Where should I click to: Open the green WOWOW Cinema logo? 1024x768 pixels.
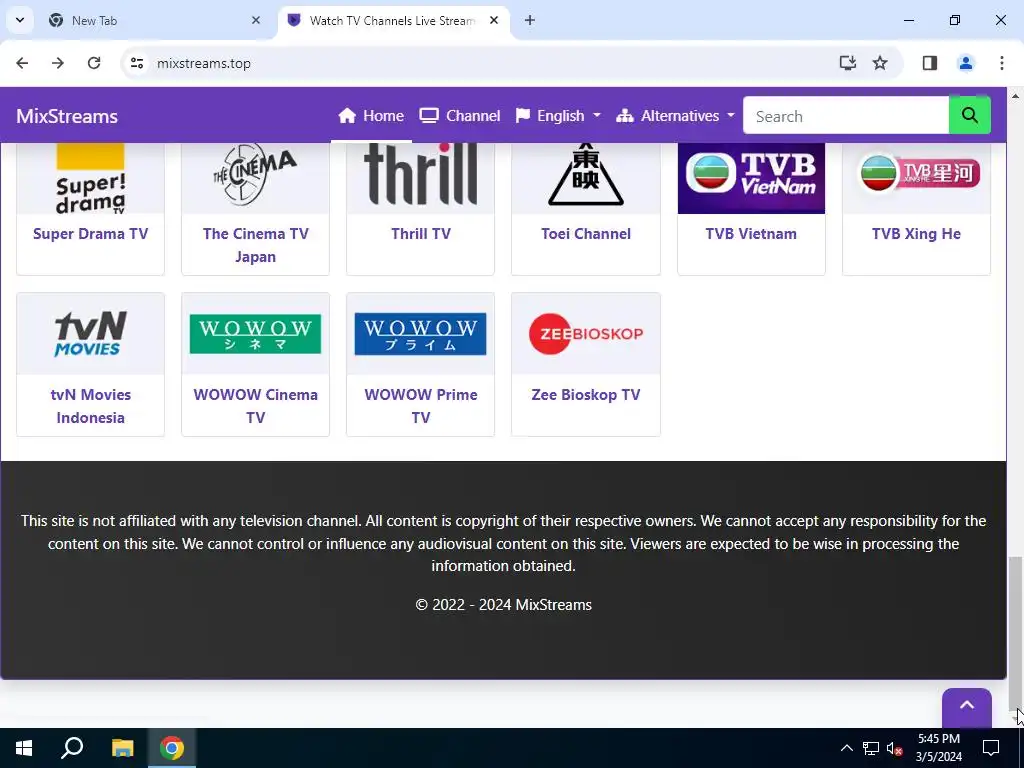(255, 334)
